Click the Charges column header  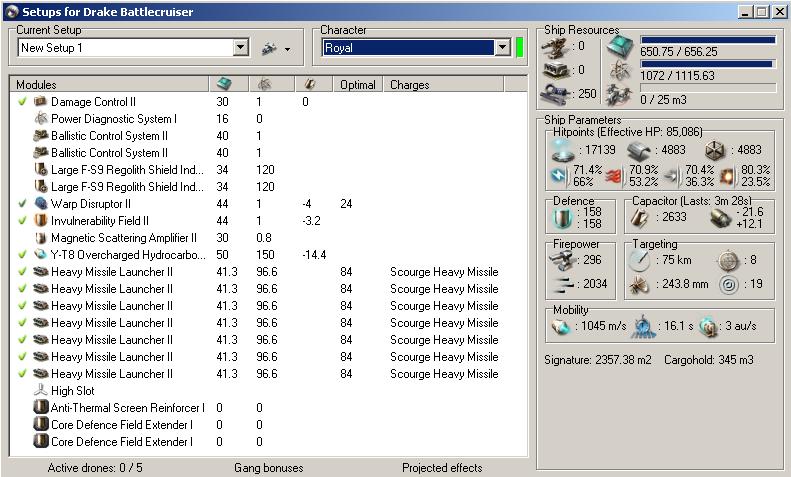[x=409, y=85]
